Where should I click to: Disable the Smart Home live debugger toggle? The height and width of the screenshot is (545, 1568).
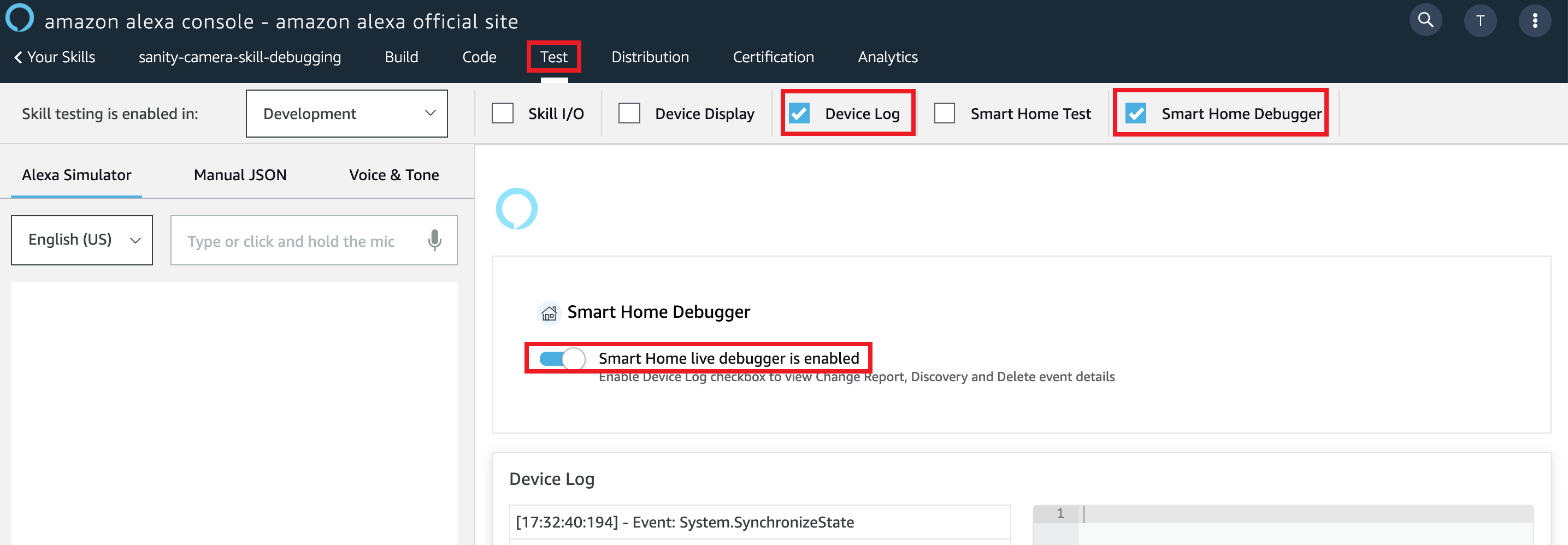point(562,359)
